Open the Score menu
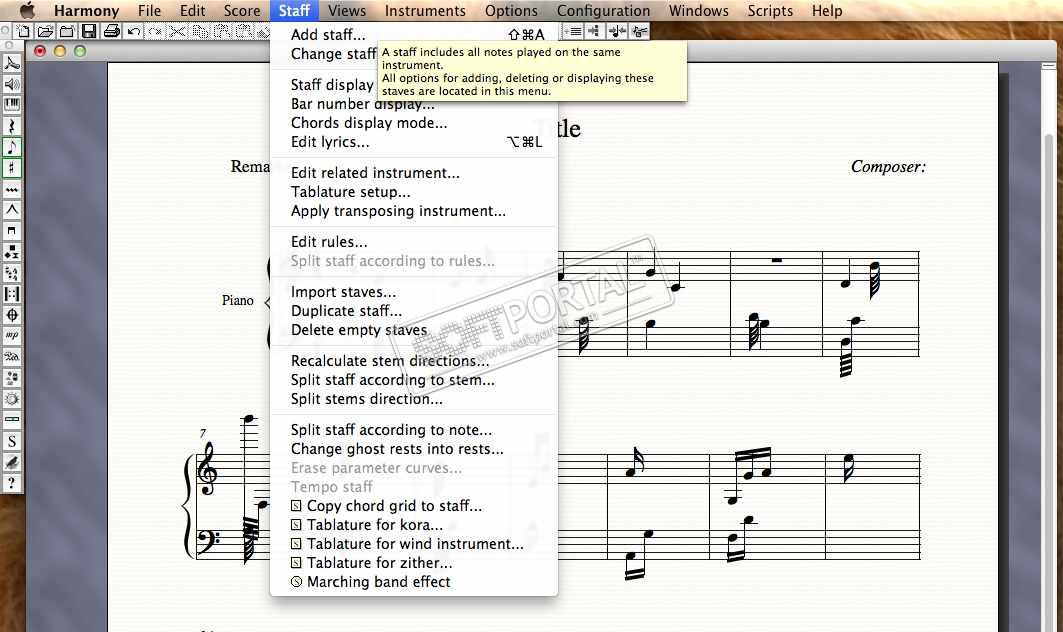 [x=242, y=11]
